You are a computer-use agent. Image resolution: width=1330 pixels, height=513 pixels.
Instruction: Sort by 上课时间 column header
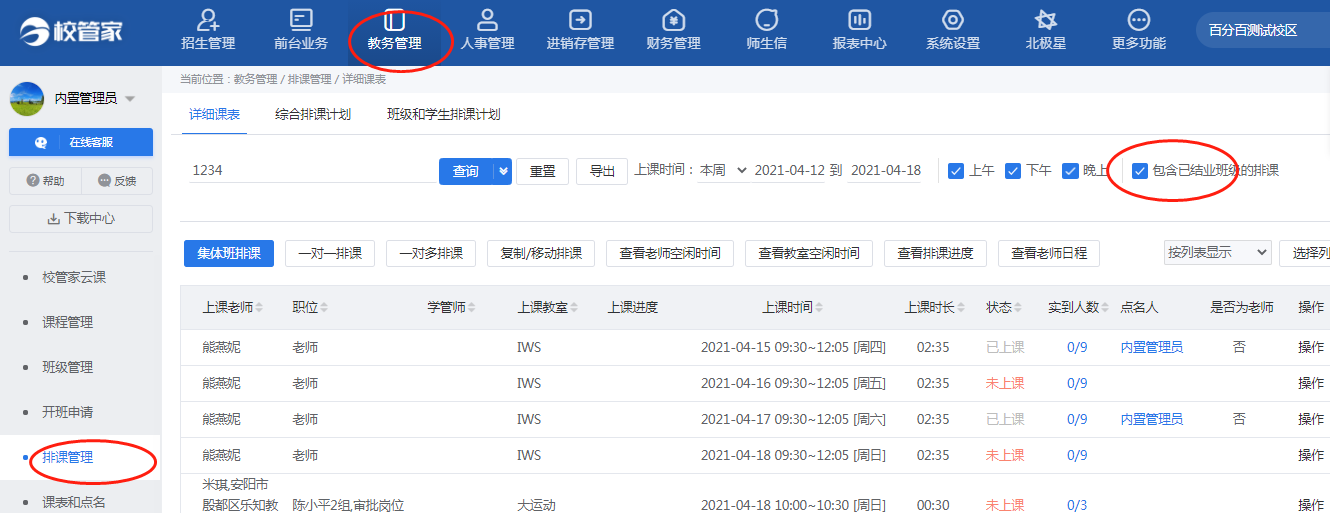[793, 307]
